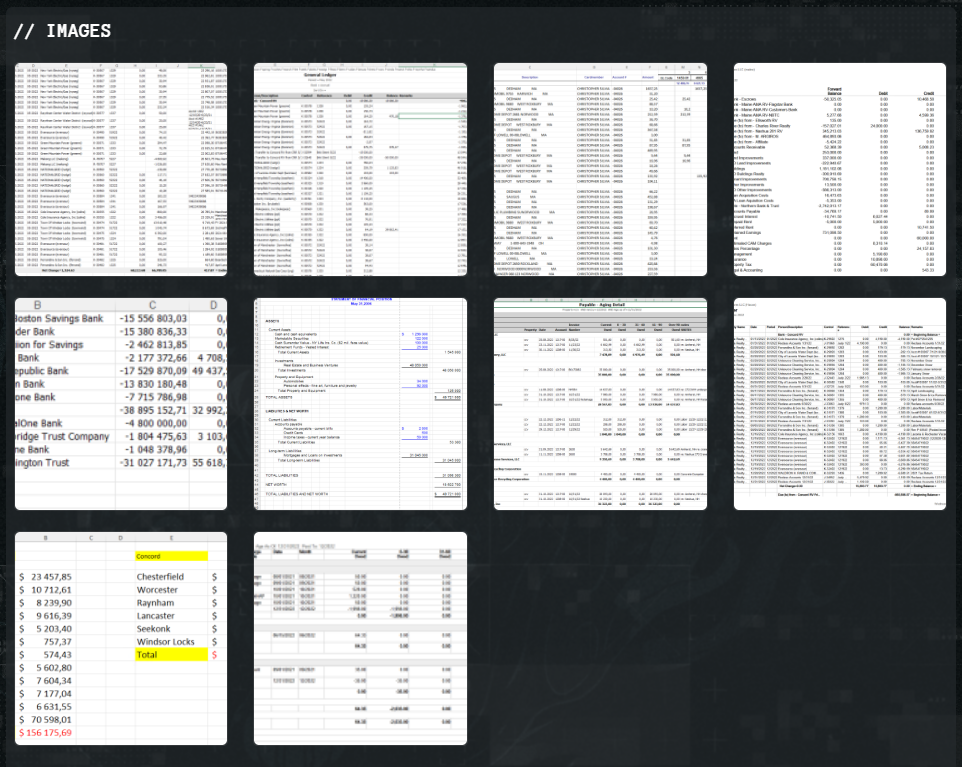Click the yellow Total cell

coord(171,655)
